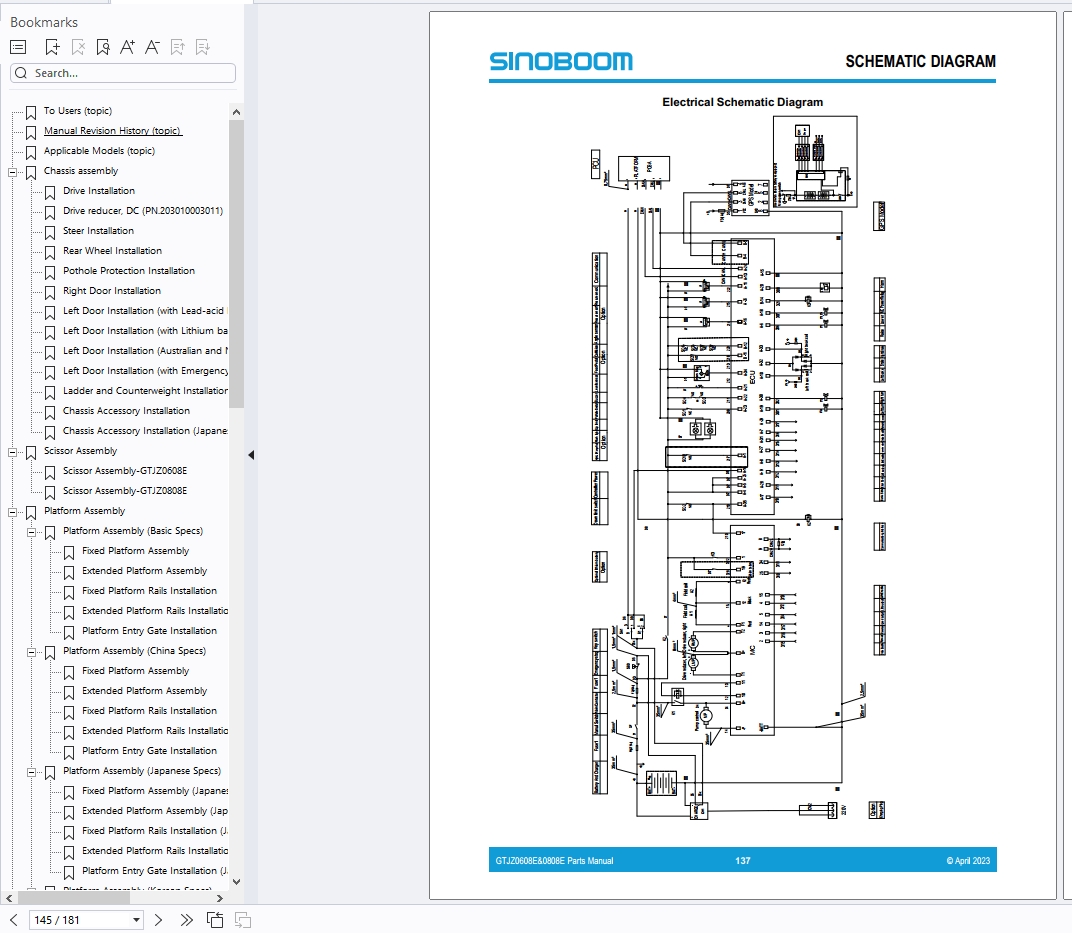
Task: Go to the next page arrow
Action: 158,919
